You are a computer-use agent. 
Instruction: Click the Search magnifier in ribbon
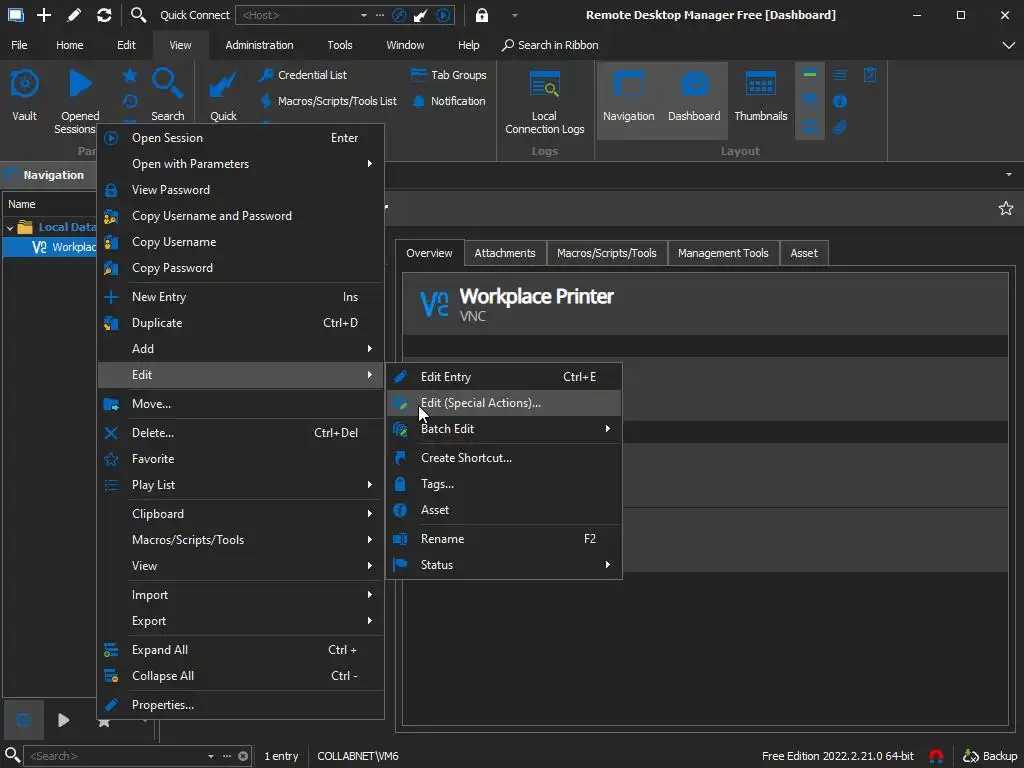[167, 84]
